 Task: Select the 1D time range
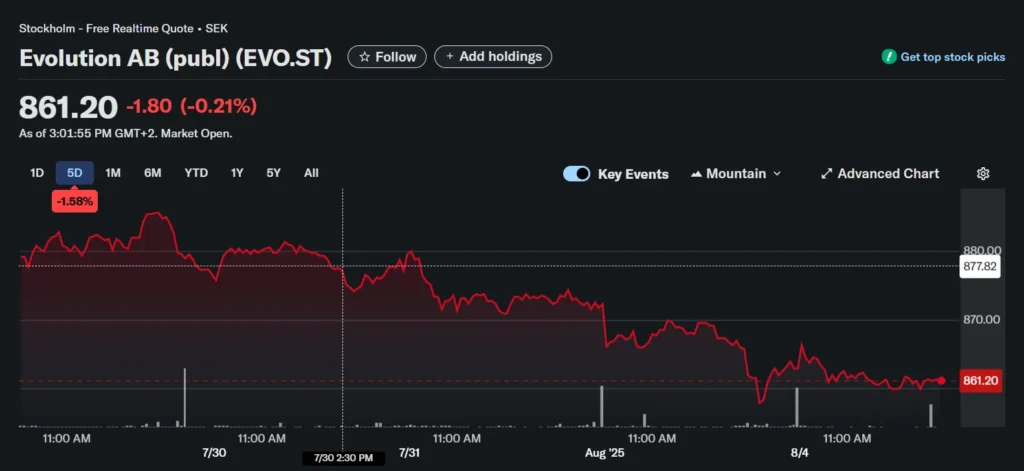click(37, 173)
